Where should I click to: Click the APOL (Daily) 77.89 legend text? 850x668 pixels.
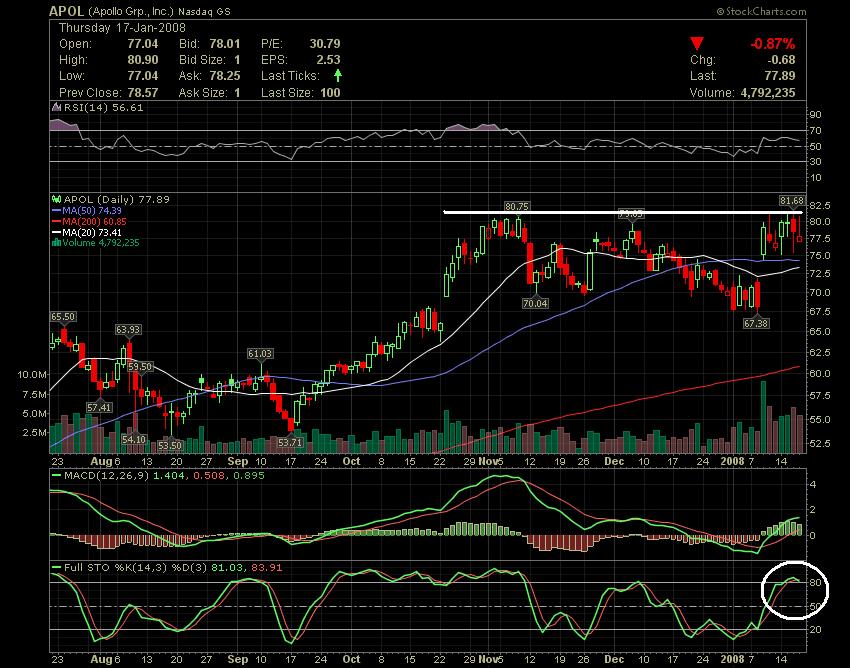pyautogui.click(x=117, y=200)
